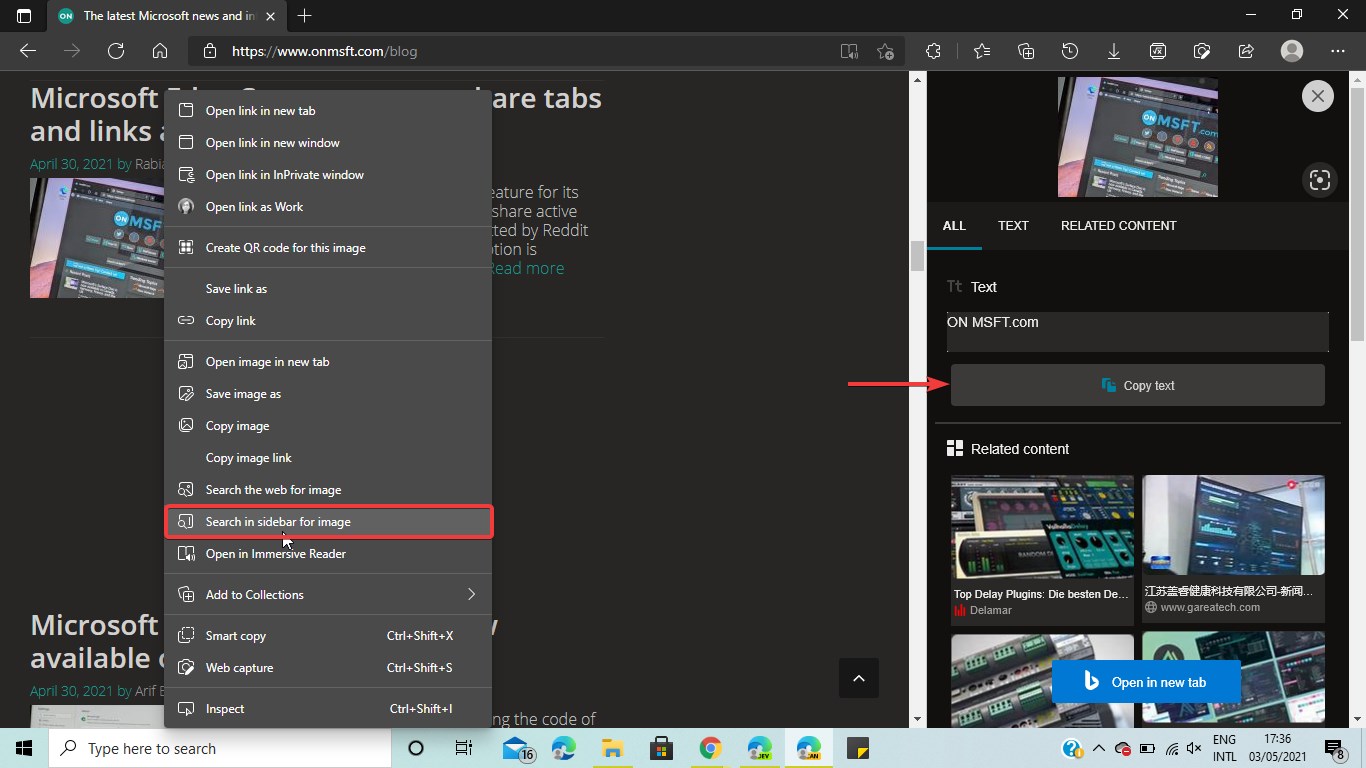
Task: Select Web capture menu entry
Action: pos(328,668)
